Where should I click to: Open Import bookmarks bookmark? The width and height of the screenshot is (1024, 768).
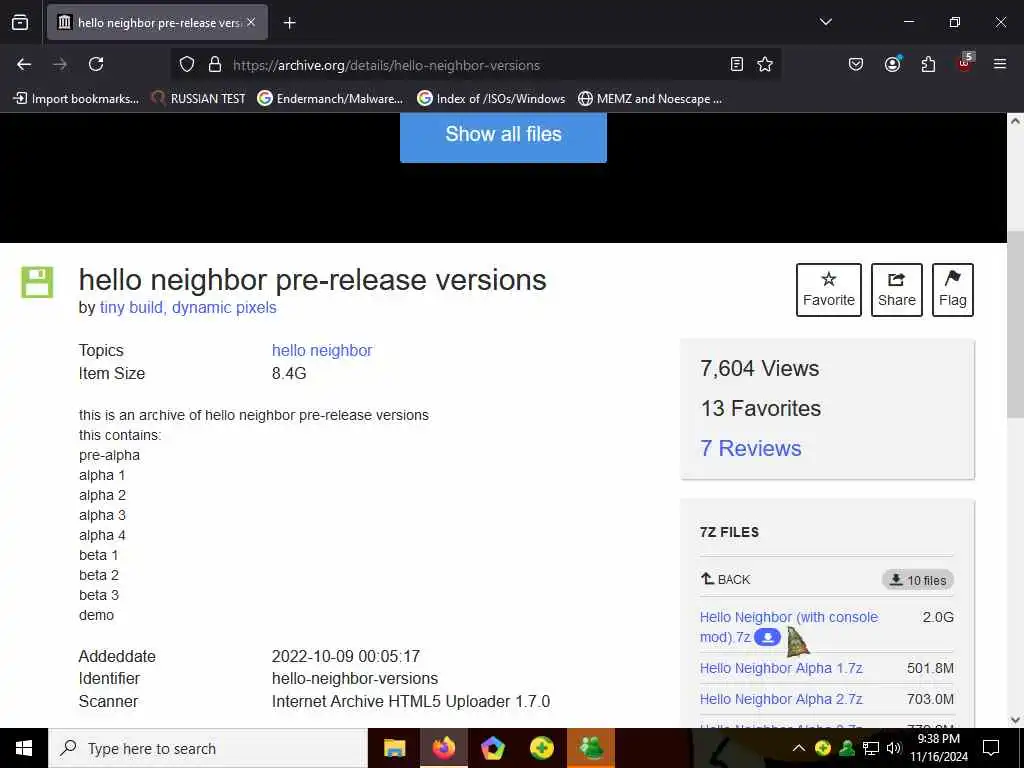pyautogui.click(x=76, y=99)
